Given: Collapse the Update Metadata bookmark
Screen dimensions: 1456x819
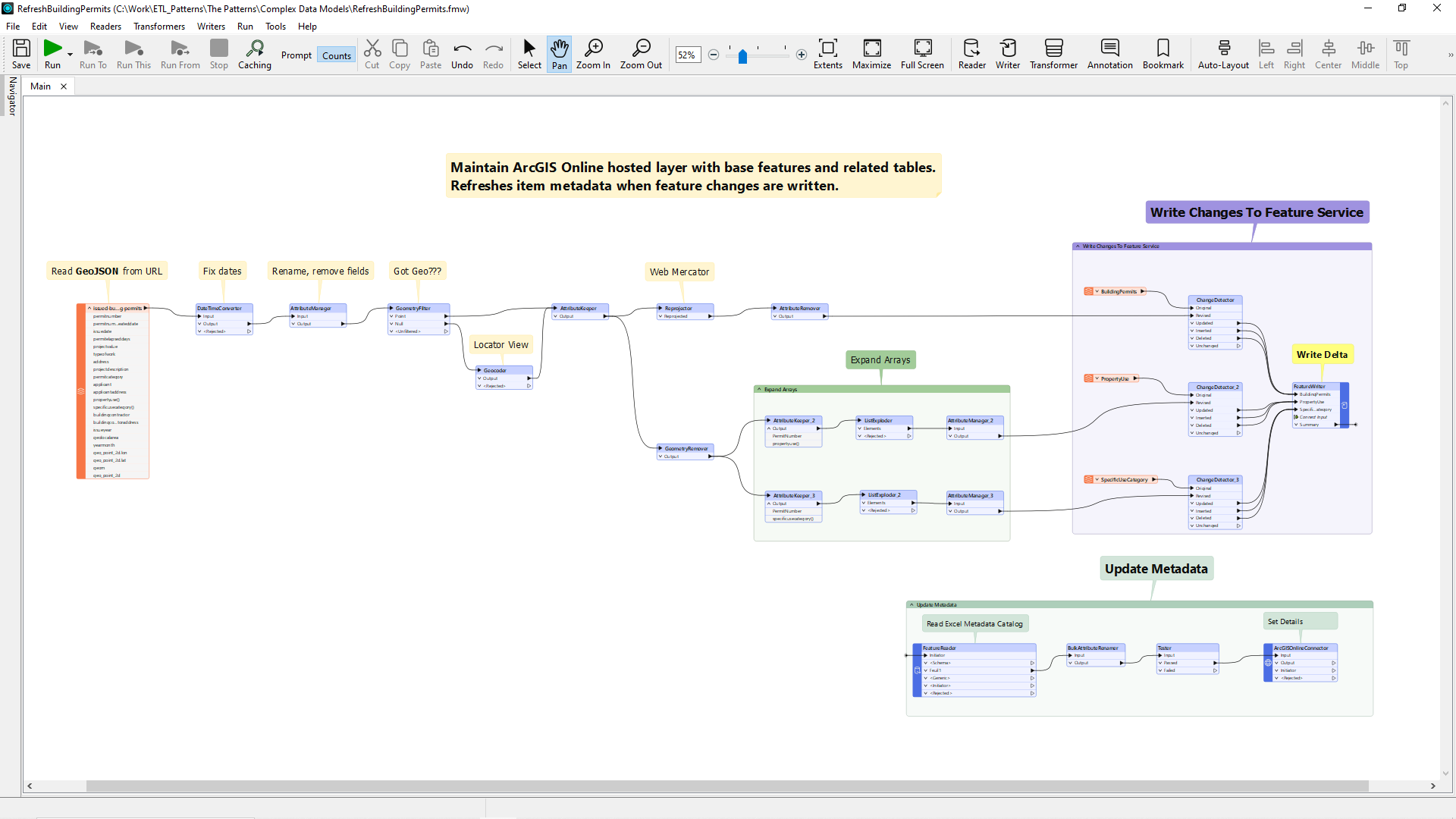Looking at the screenshot, I should 912,604.
